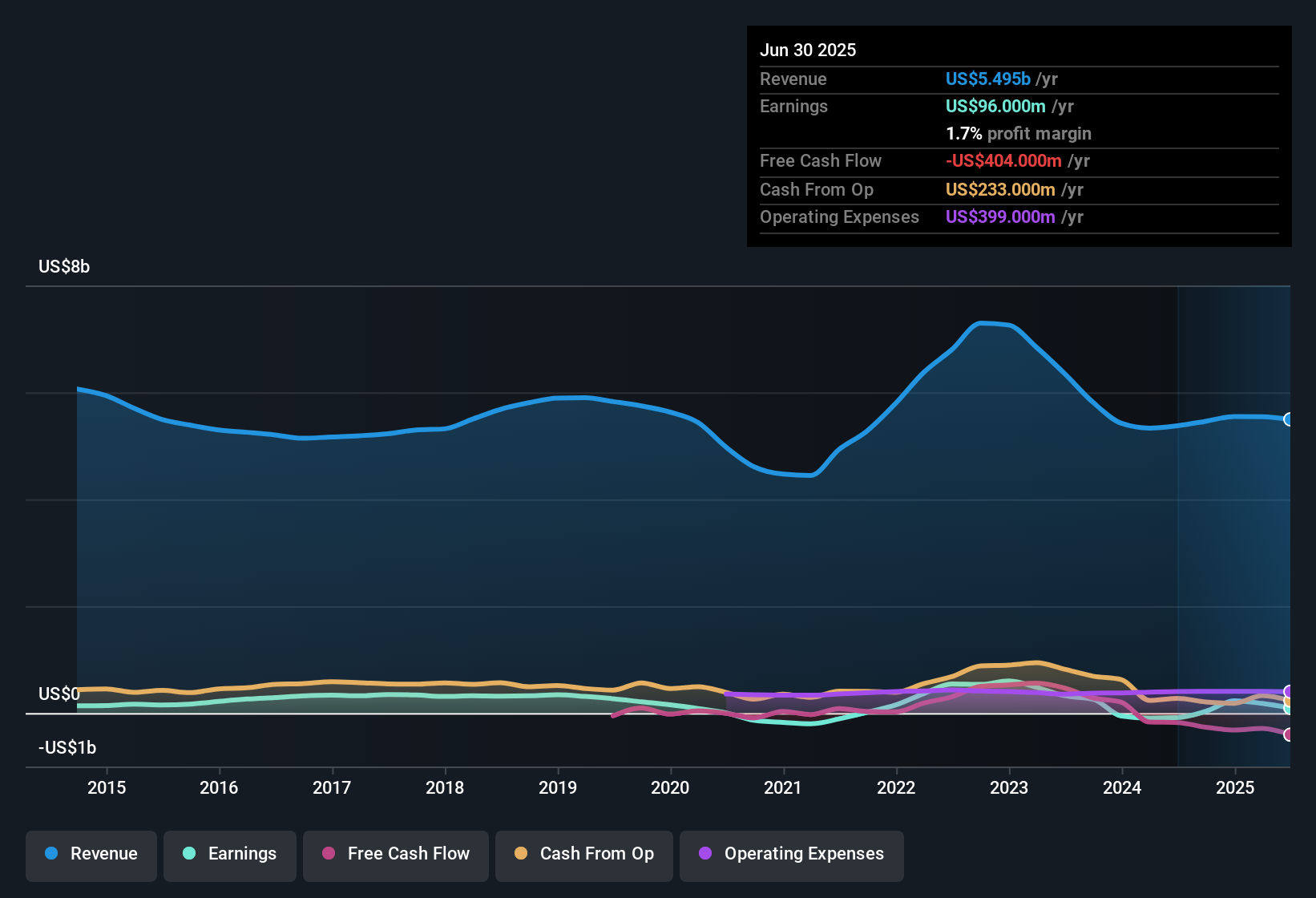Click the pink Free Cash Flow legend dot
The image size is (1316, 898).
(329, 853)
